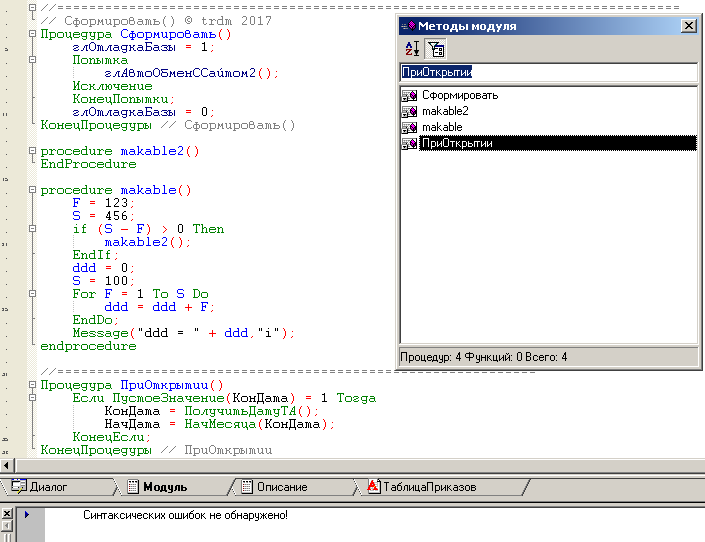
Task: Click the alphabetical sort icon in Методы модуля
Action: pyautogui.click(x=411, y=48)
